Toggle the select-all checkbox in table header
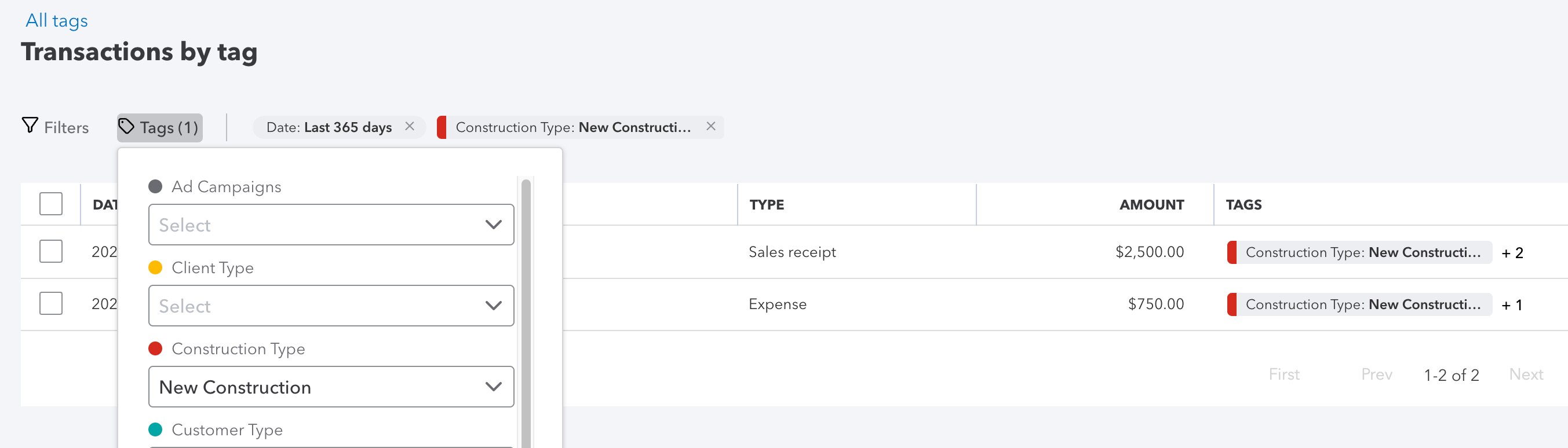1568x448 pixels. [x=51, y=204]
